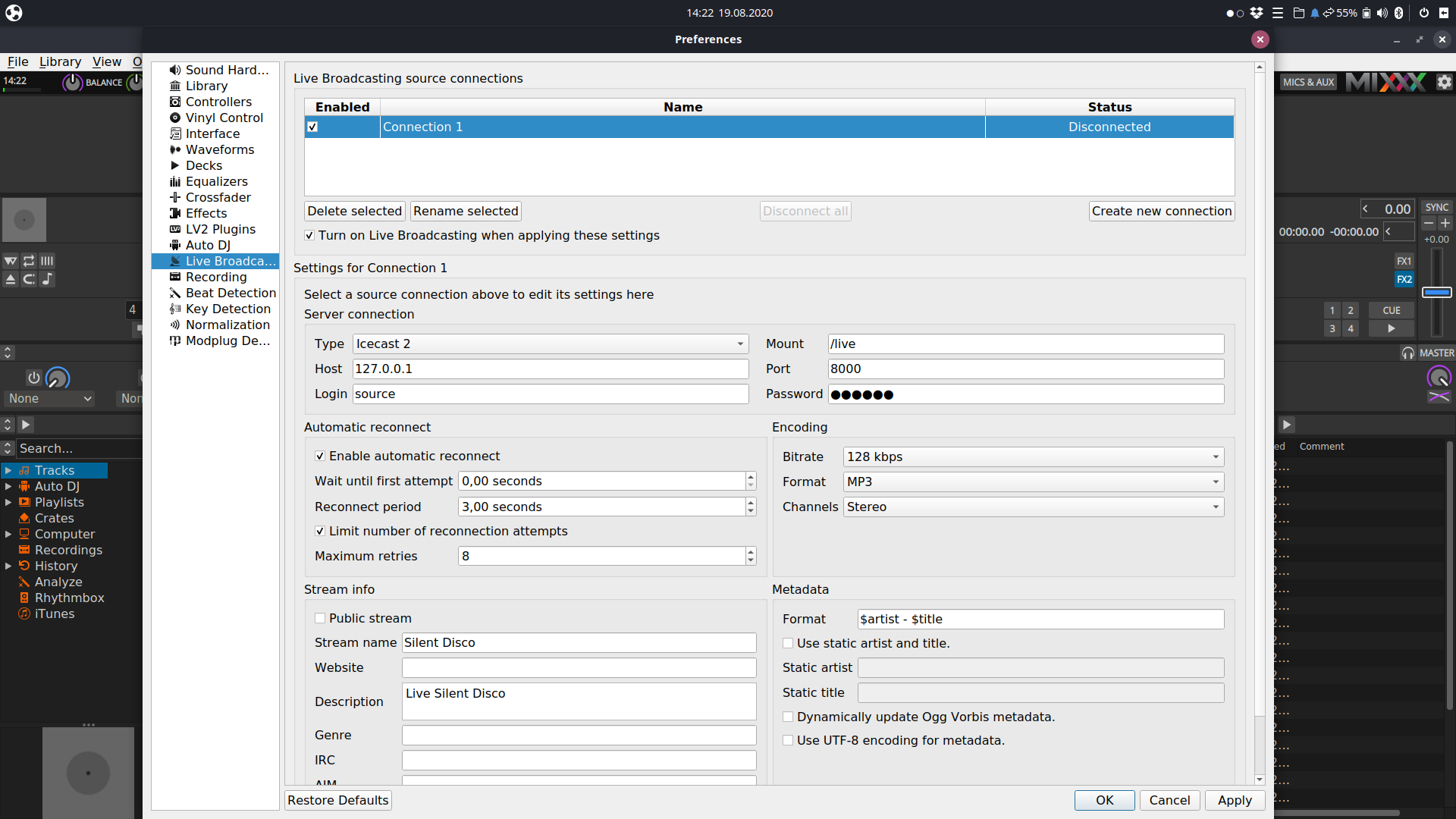Toggle Turn on Live Broadcasting checkbox
1456x819 pixels.
point(309,235)
